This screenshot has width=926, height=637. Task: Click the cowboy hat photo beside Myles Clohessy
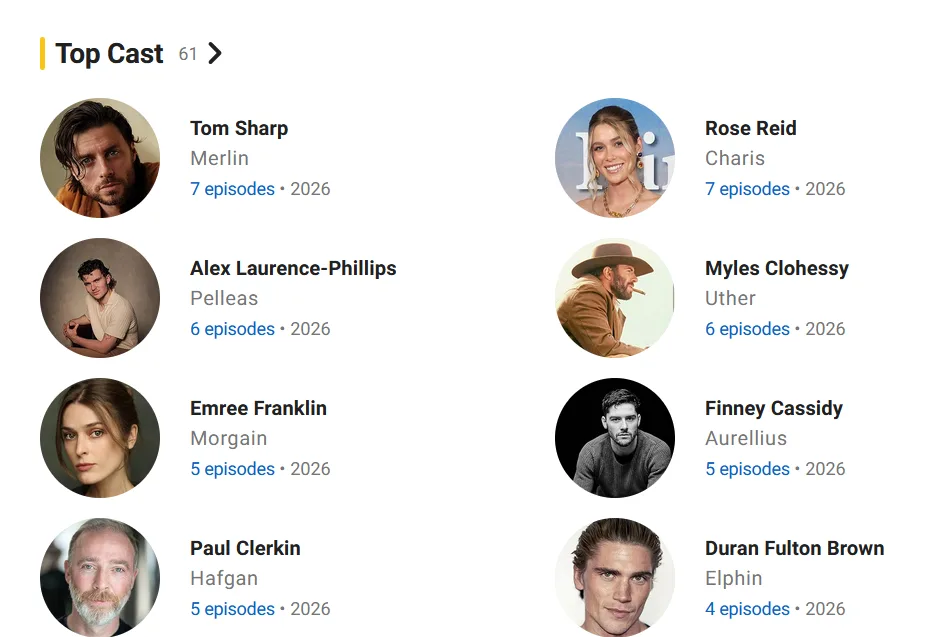[615, 298]
